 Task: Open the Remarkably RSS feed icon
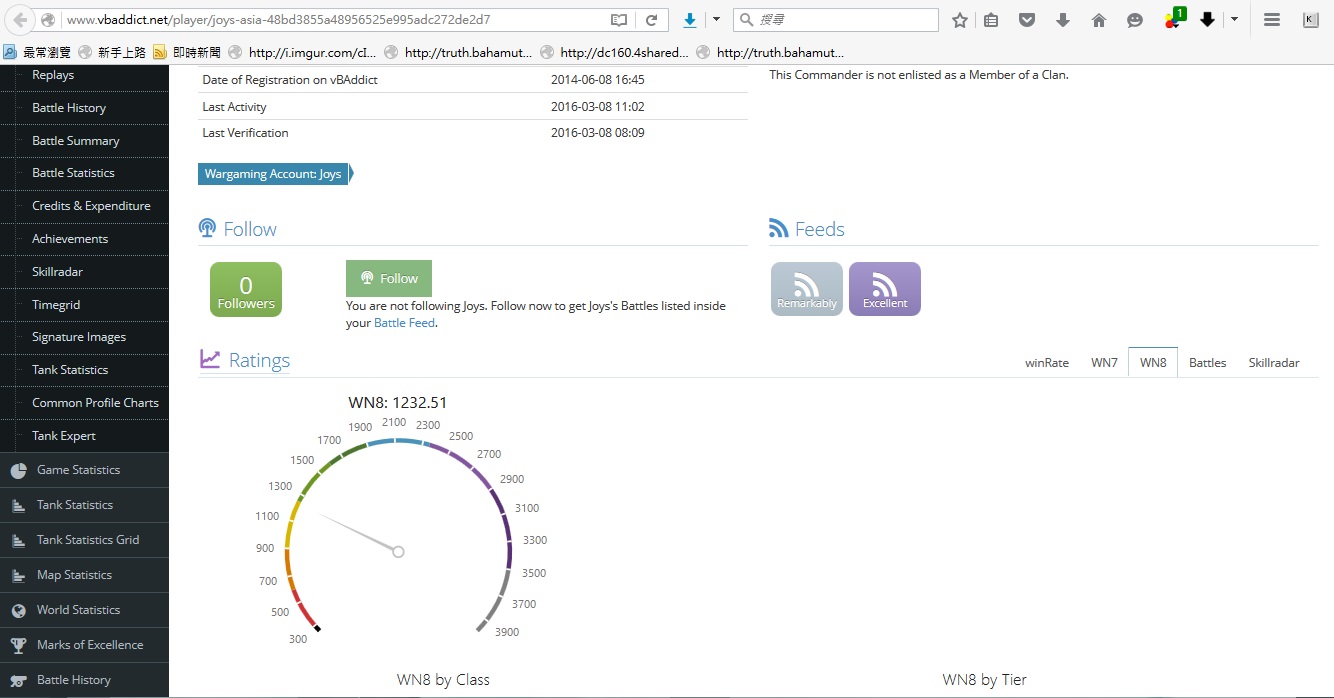(x=807, y=289)
